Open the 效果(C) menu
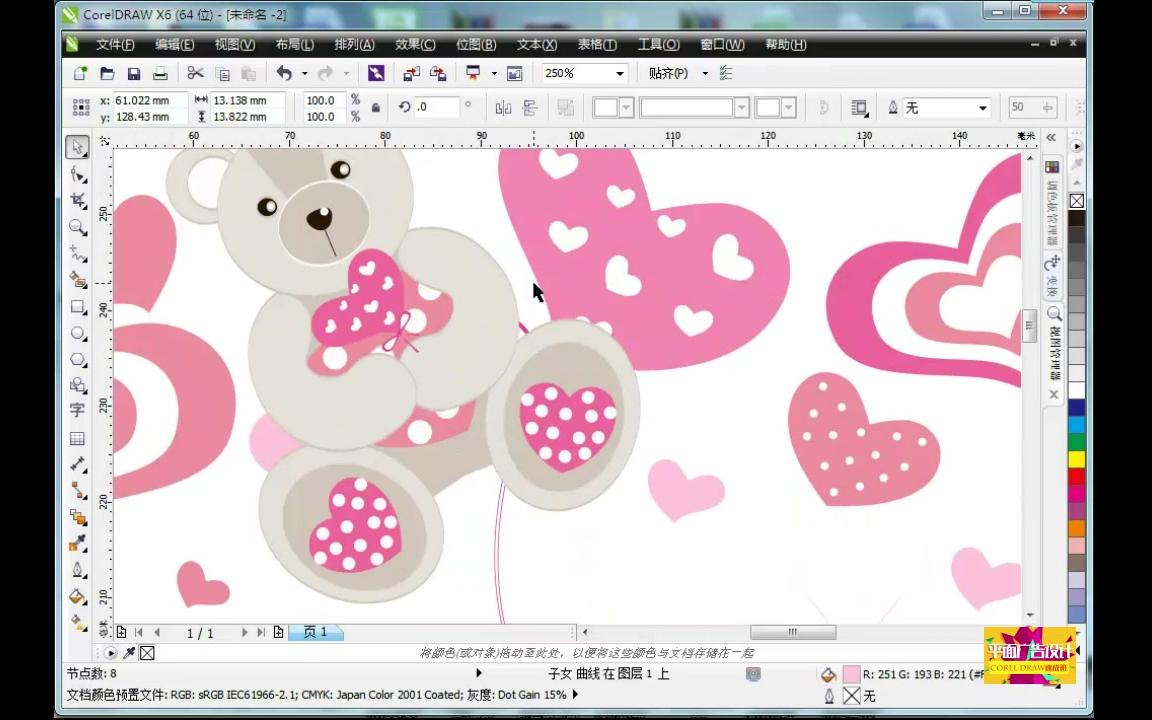 click(x=415, y=44)
